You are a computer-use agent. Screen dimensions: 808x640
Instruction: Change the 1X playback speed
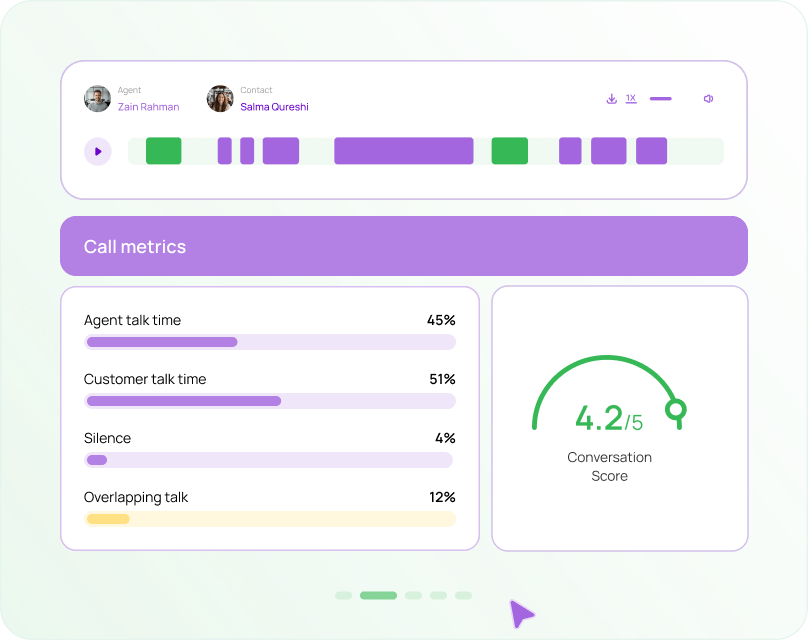[631, 98]
